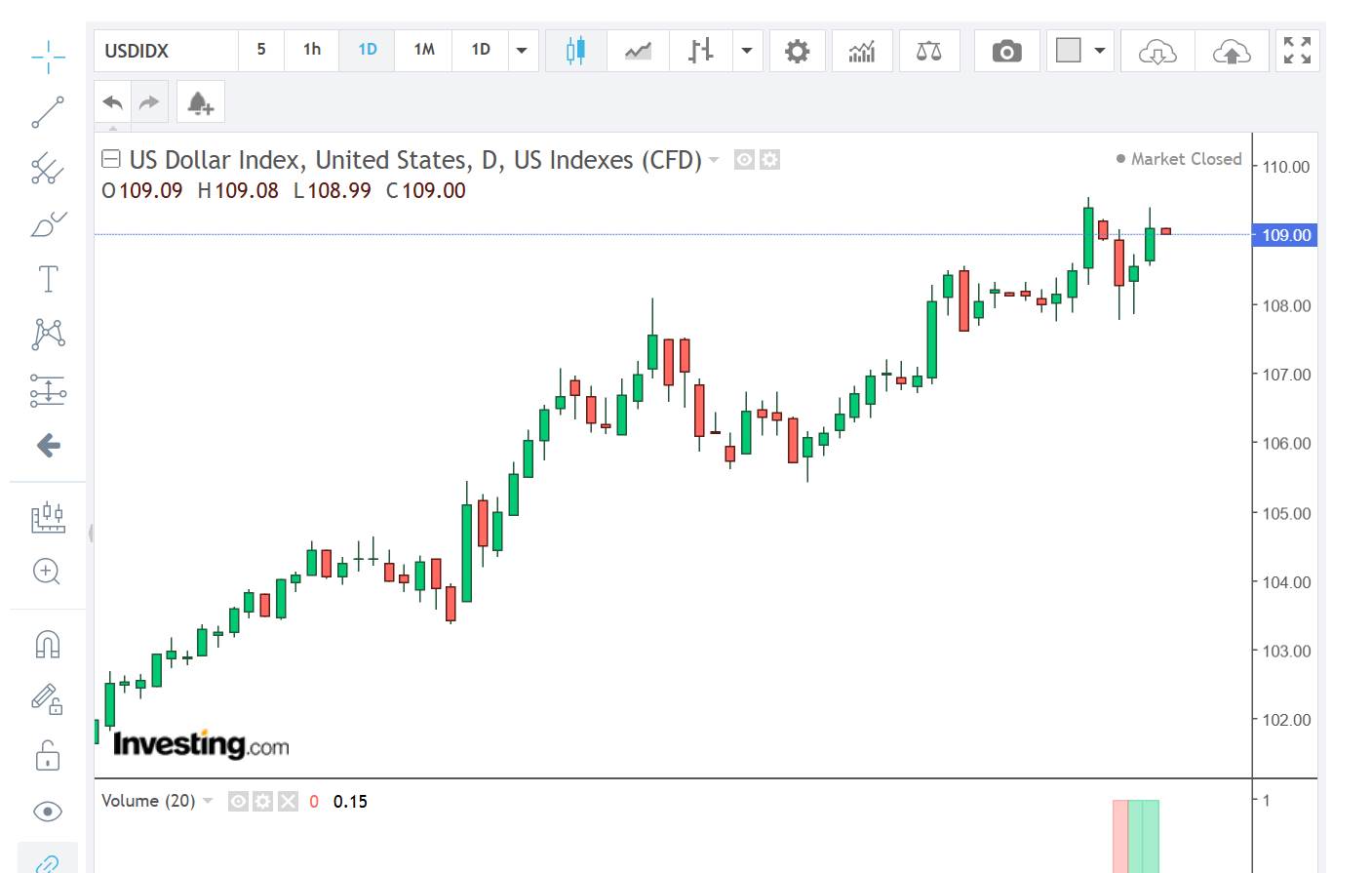Activate the zoom in magnifier tool
1372x873 pixels.
(48, 572)
